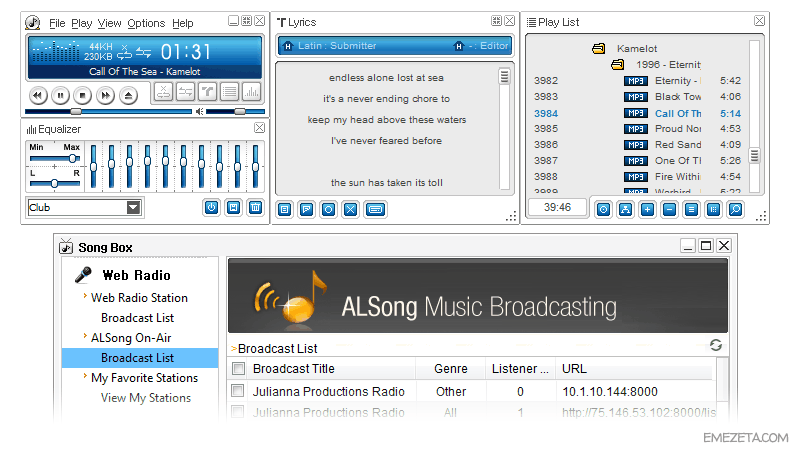
Task: Click the eject/open file button
Action: point(128,95)
